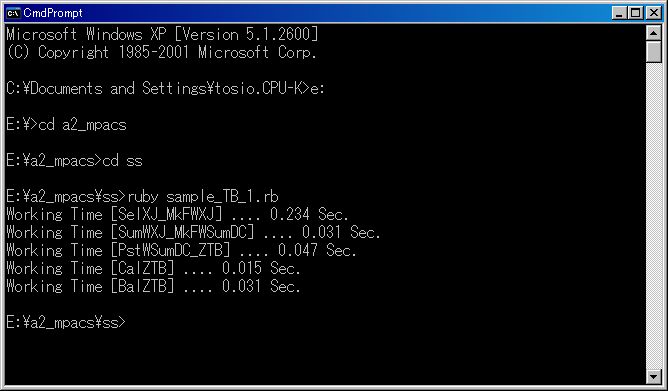The height and width of the screenshot is (391, 668).
Task: Click the CalZTB working time line
Action: click(153, 268)
